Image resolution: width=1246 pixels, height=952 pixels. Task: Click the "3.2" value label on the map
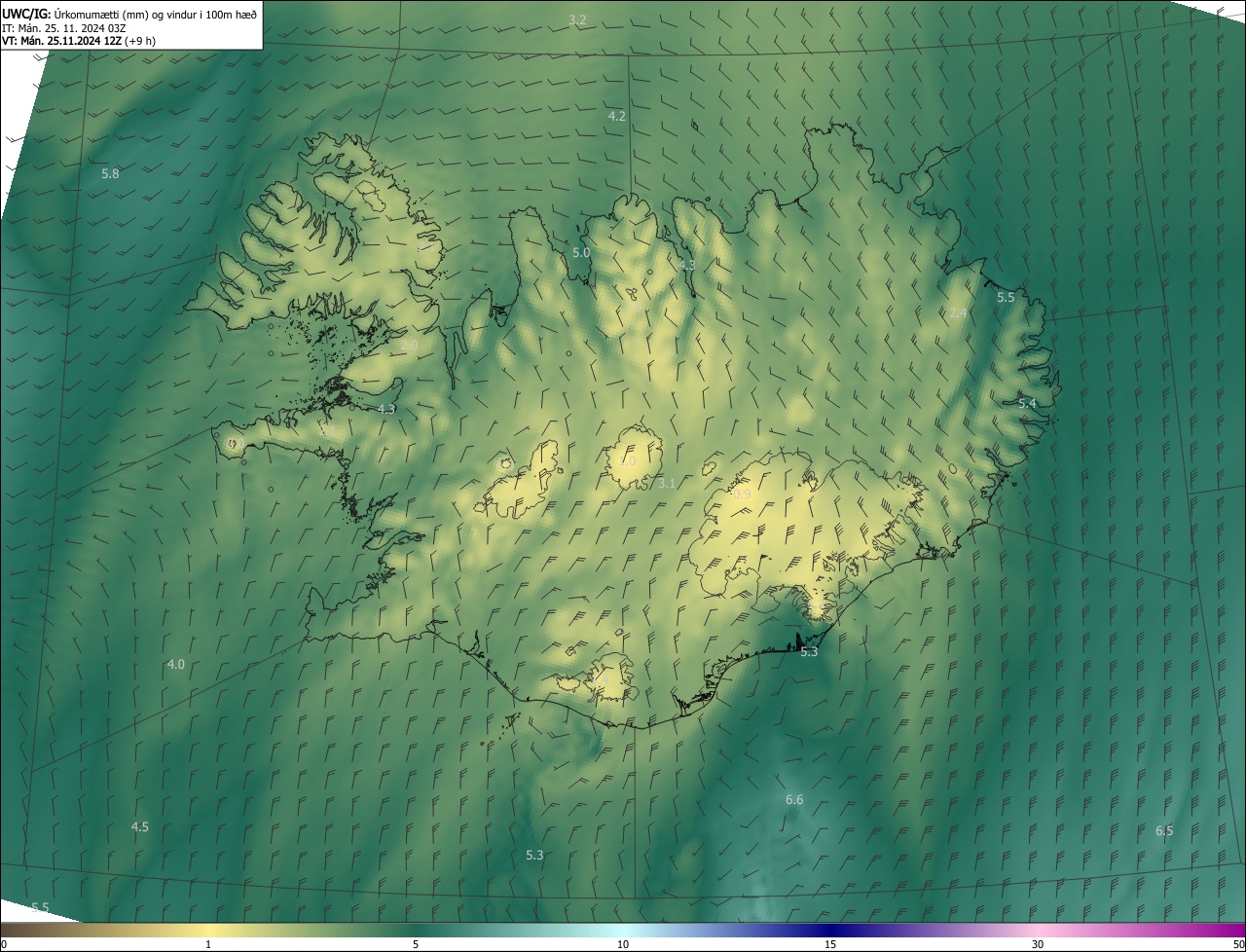pos(577,20)
